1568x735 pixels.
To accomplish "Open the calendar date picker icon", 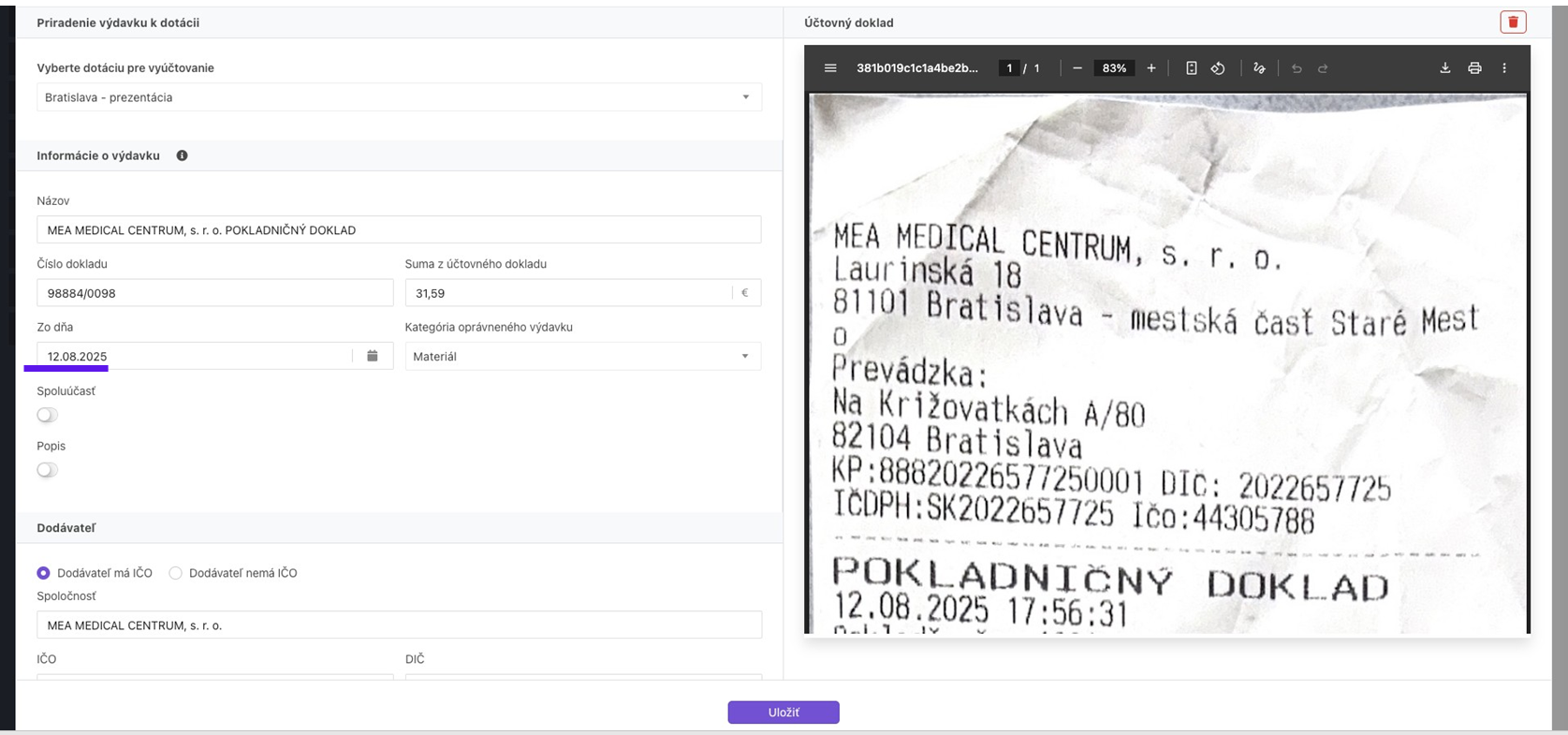I will (x=373, y=356).
